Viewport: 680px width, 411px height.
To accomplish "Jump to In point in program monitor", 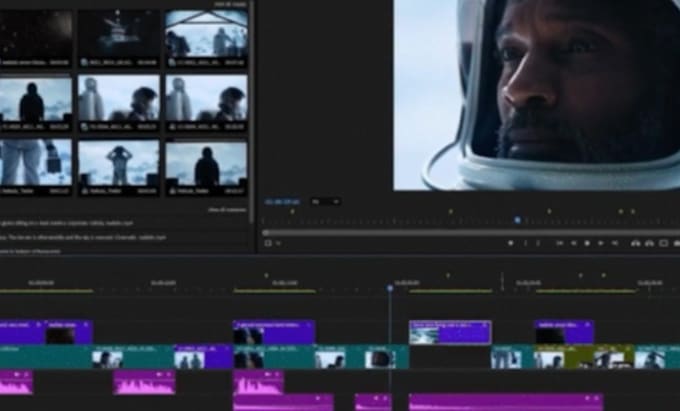I will 559,243.
